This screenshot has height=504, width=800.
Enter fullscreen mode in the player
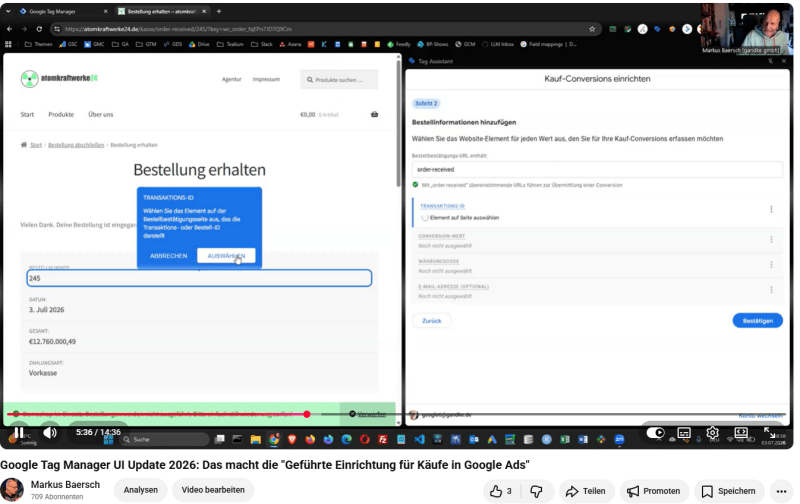coord(769,433)
